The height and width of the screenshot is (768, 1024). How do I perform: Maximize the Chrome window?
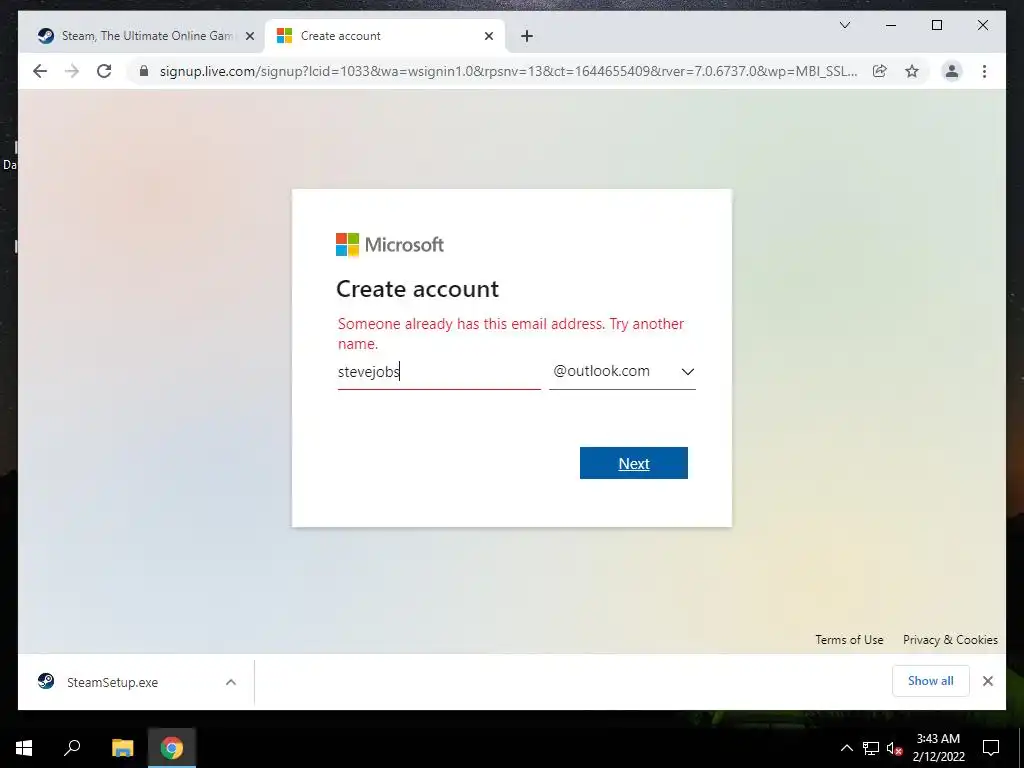936,25
